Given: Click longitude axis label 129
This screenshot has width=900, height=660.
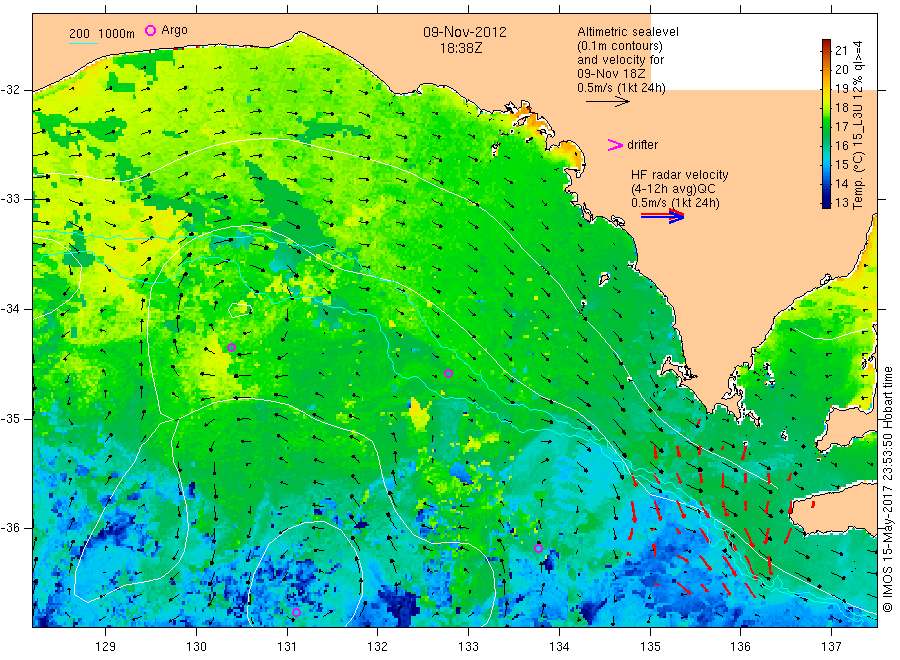Looking at the screenshot, I should 106,647.
